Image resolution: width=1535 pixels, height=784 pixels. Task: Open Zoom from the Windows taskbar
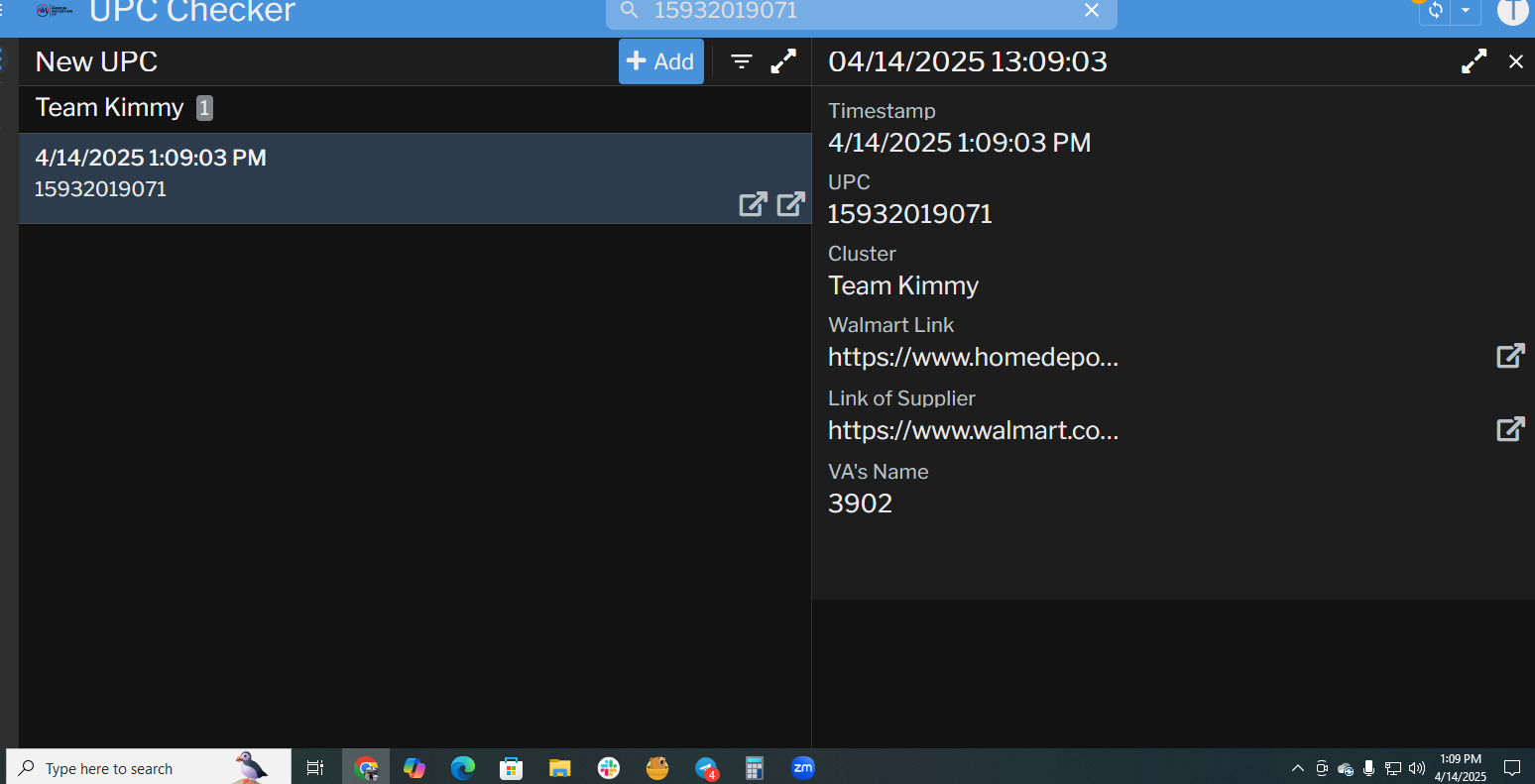coord(803,768)
